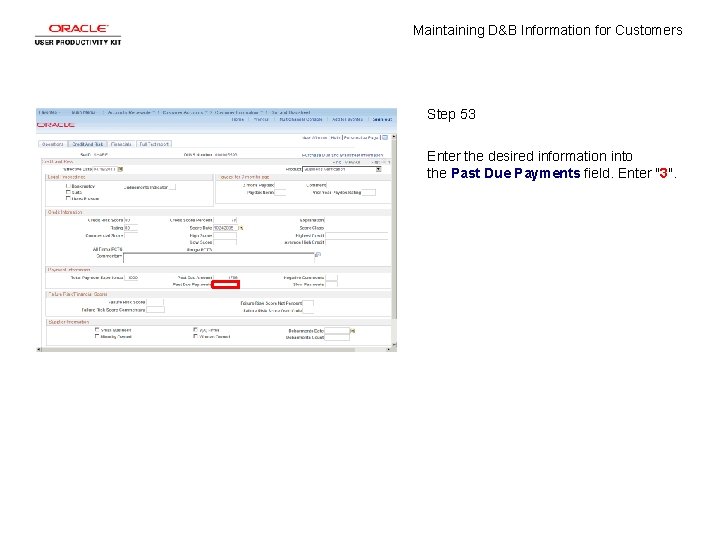Click the Debarments Count field

click(x=338, y=337)
